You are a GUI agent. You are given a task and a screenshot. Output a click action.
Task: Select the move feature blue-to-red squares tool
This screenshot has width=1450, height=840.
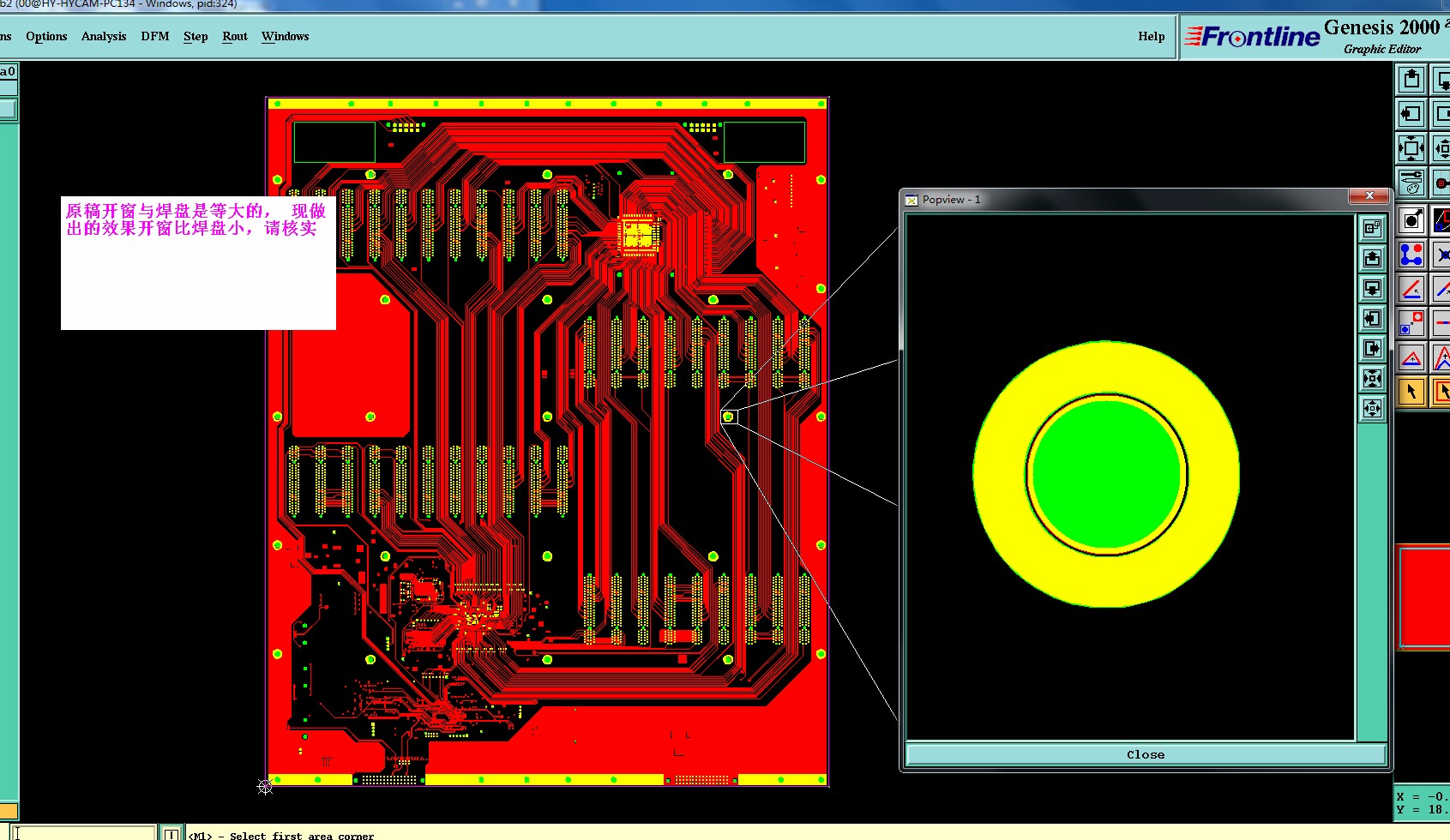pyautogui.click(x=1411, y=323)
